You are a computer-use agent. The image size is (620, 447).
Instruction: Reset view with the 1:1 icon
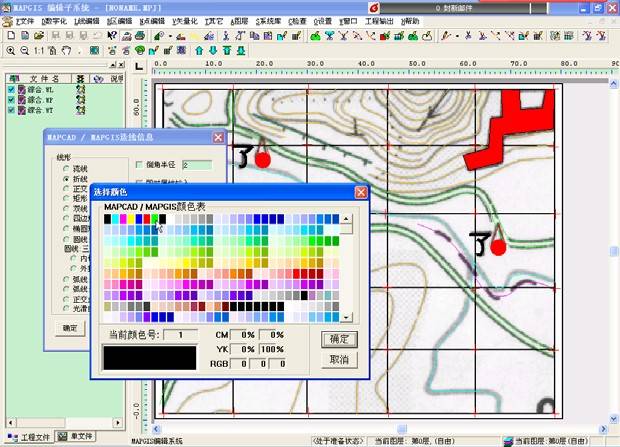point(38,51)
